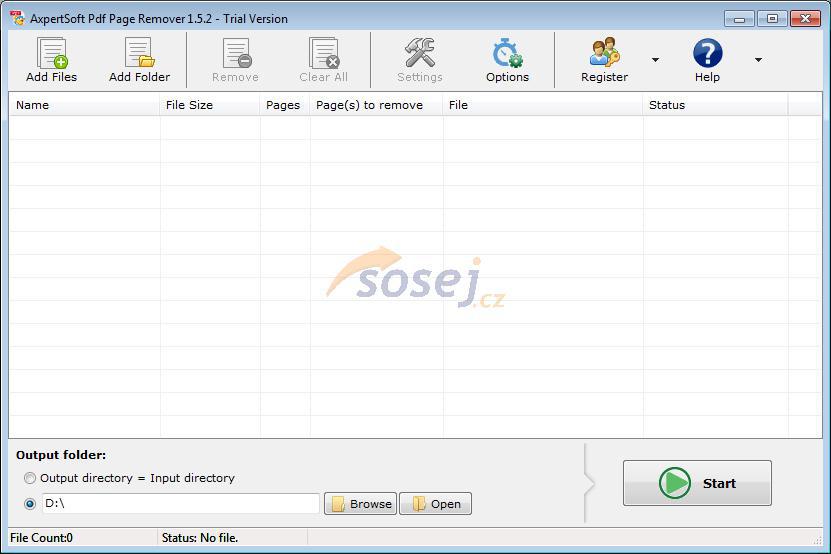The height and width of the screenshot is (554, 831).
Task: Open the Options stopwatch icon
Action: click(x=507, y=53)
